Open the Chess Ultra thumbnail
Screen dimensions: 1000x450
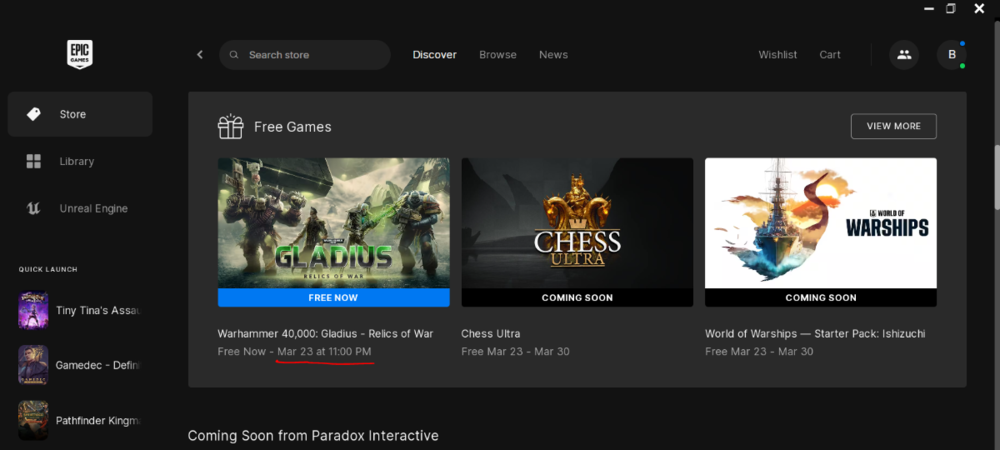click(577, 223)
